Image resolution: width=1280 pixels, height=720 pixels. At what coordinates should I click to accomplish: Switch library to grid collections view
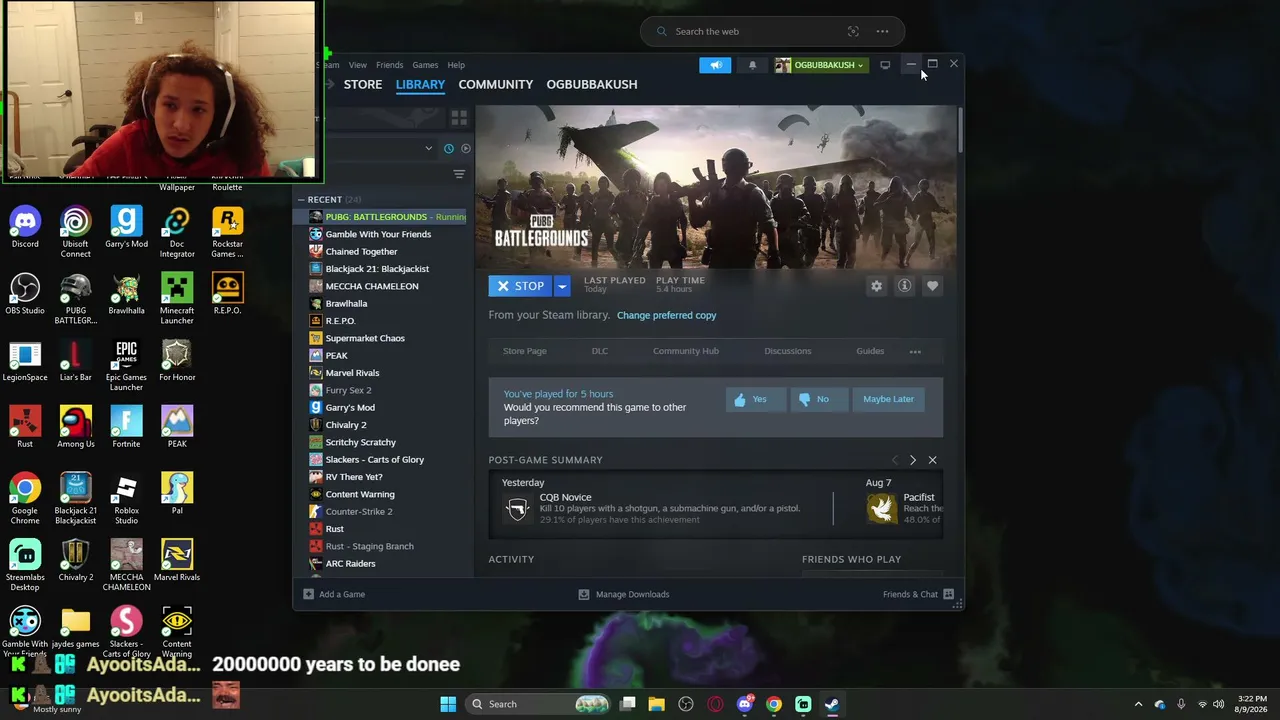(459, 118)
